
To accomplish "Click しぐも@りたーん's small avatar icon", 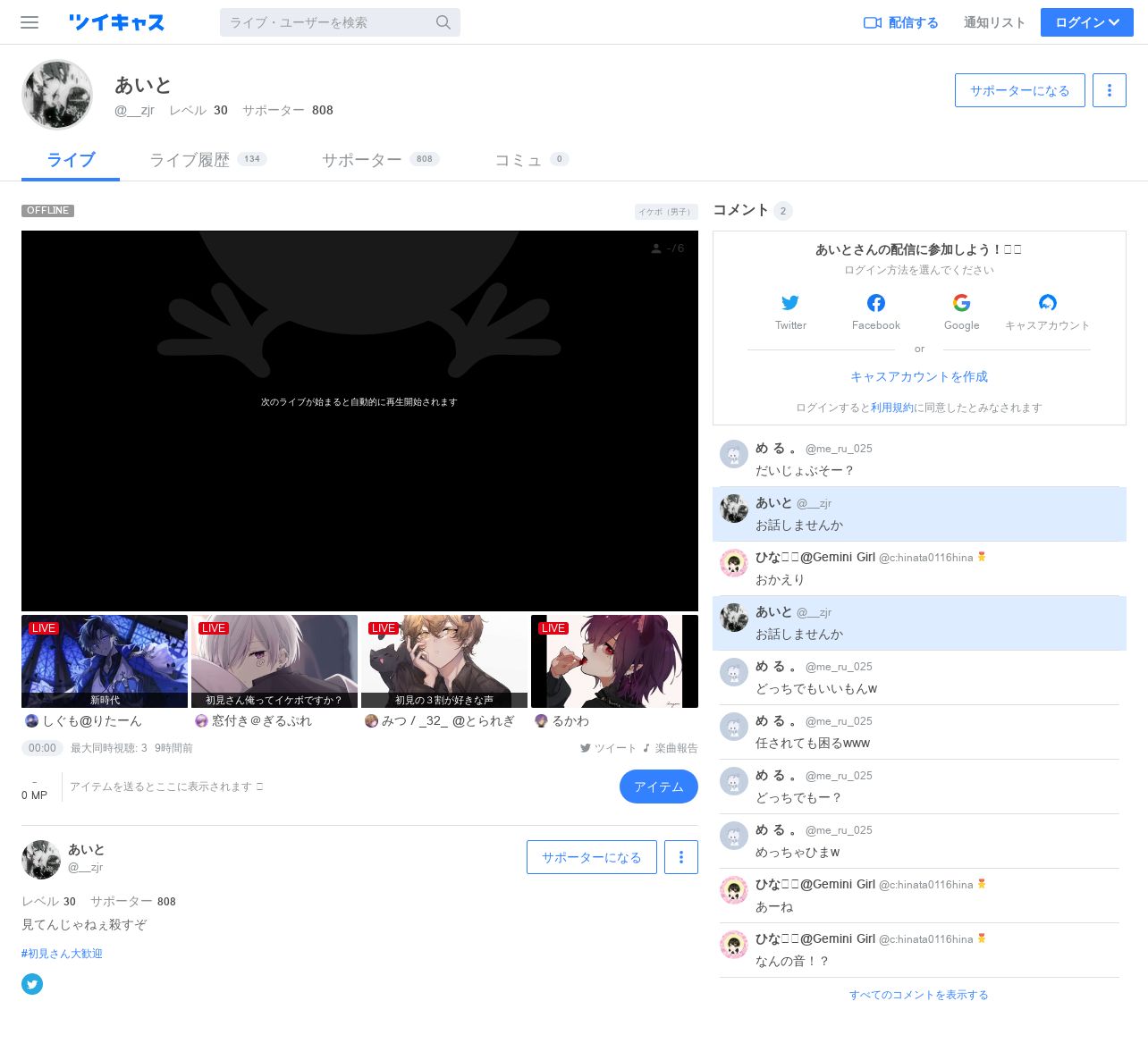I will 32,721.
